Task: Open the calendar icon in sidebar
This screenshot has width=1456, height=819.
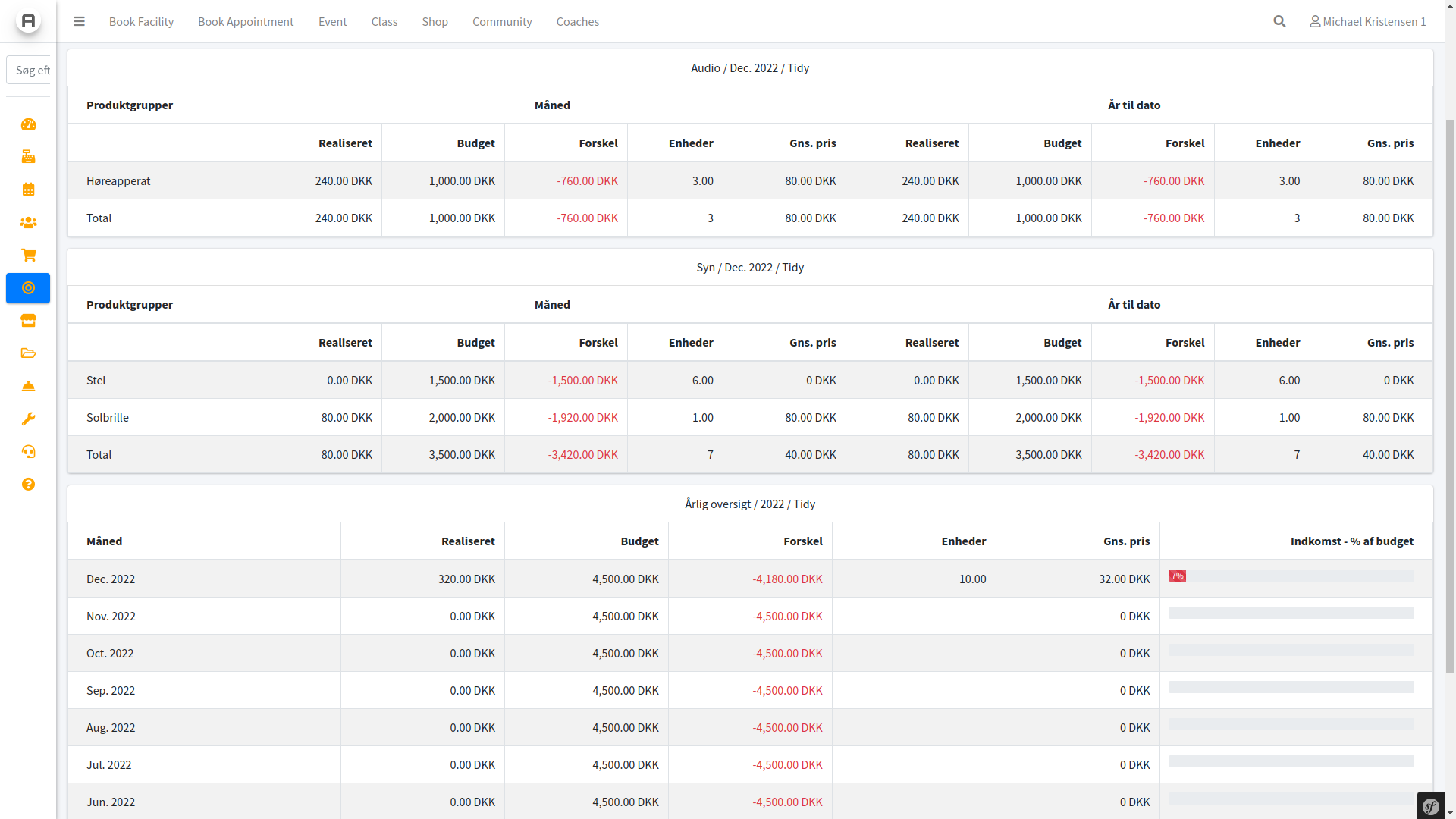Action: pos(28,190)
